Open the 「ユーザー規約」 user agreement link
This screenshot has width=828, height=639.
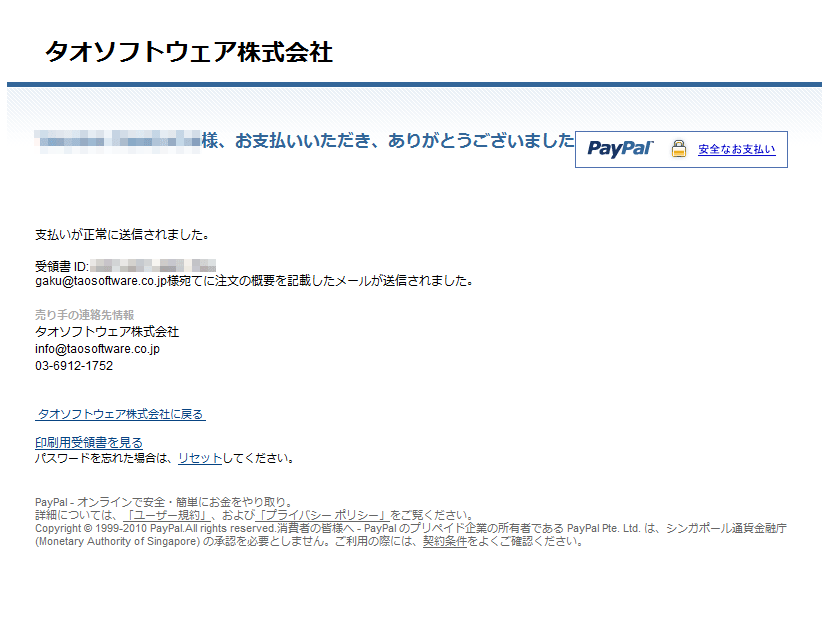167,515
